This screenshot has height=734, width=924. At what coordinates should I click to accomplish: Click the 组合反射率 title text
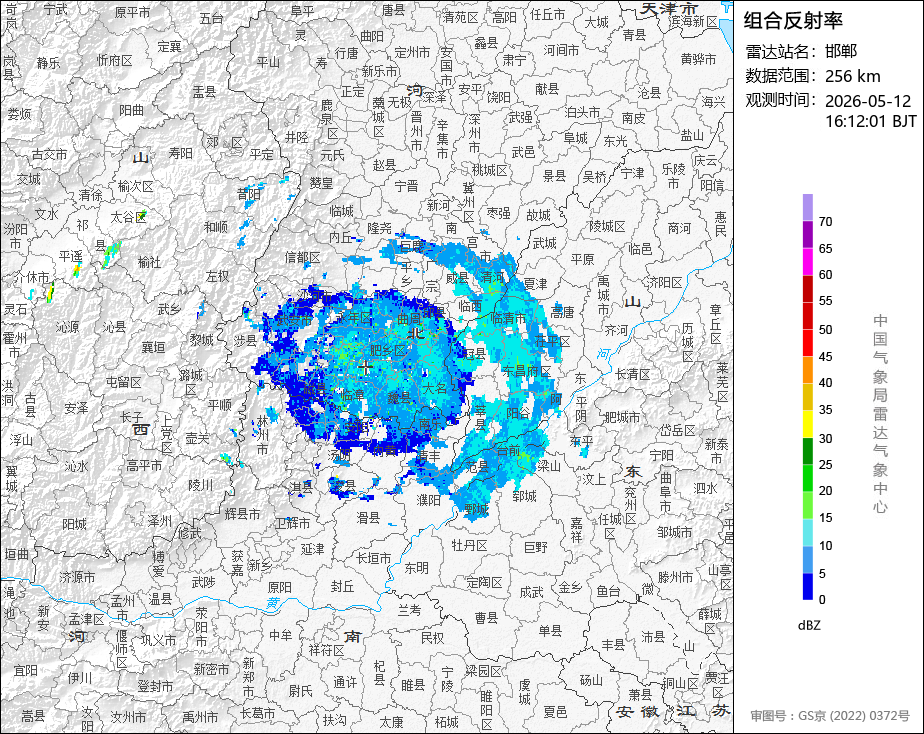[793, 21]
